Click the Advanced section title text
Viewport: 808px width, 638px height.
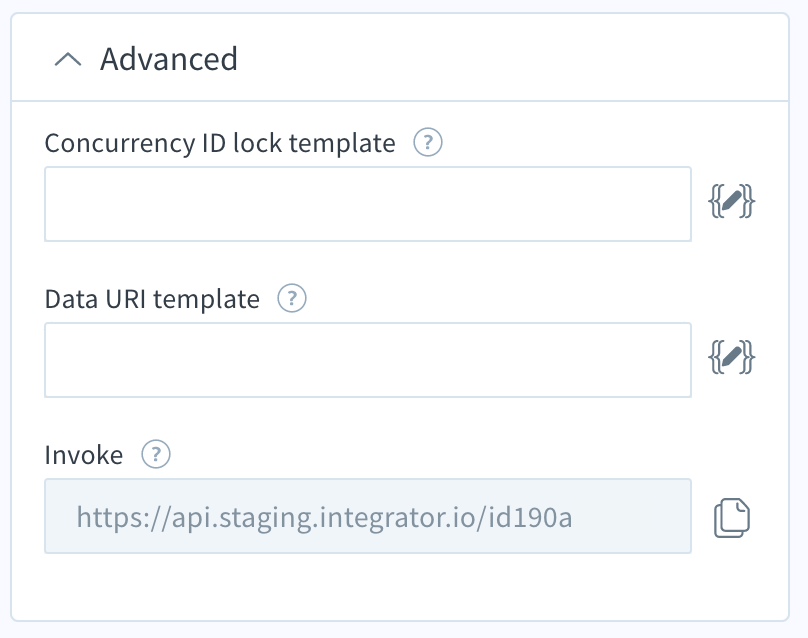click(x=169, y=59)
